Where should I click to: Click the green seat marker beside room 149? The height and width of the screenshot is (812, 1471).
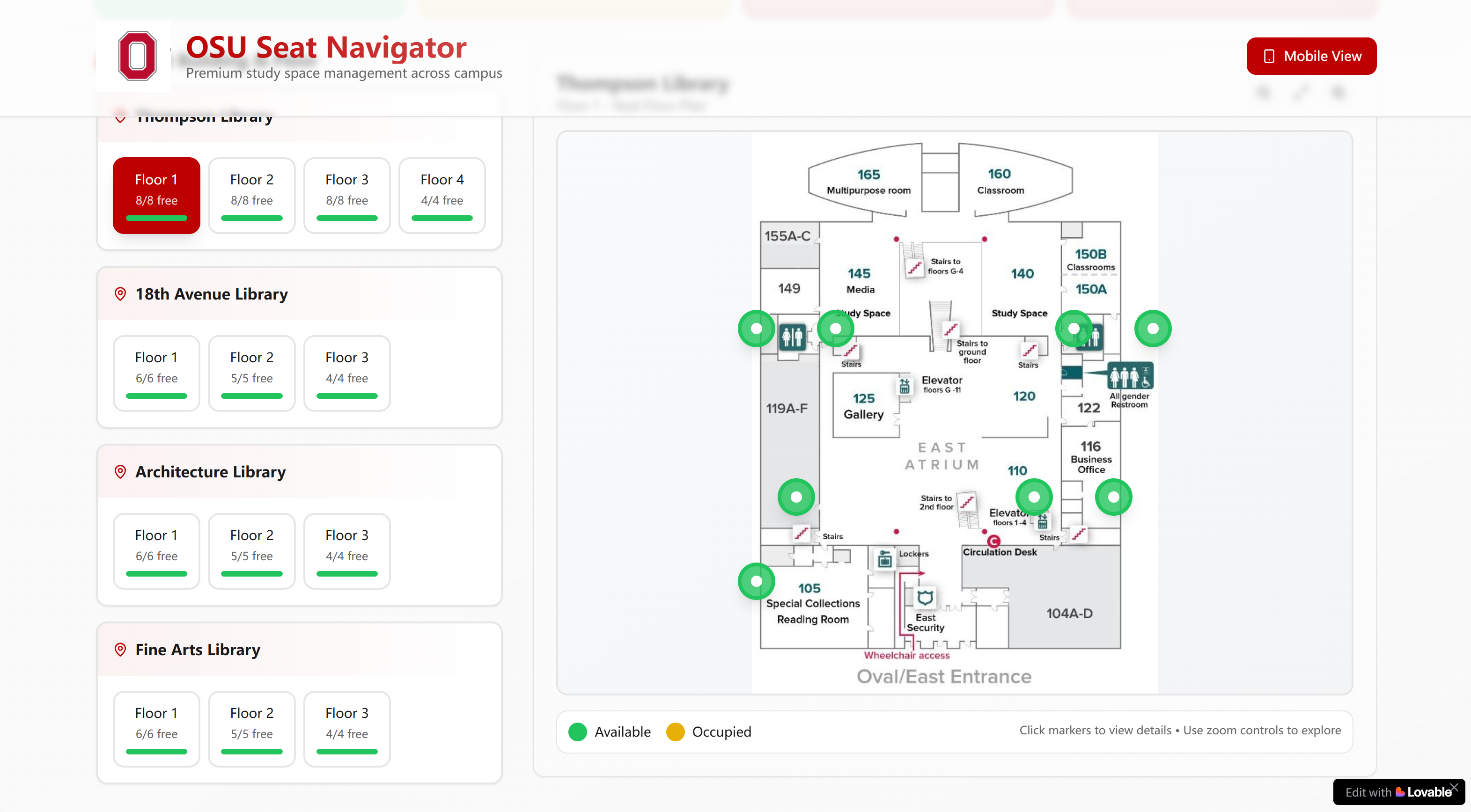(756, 329)
